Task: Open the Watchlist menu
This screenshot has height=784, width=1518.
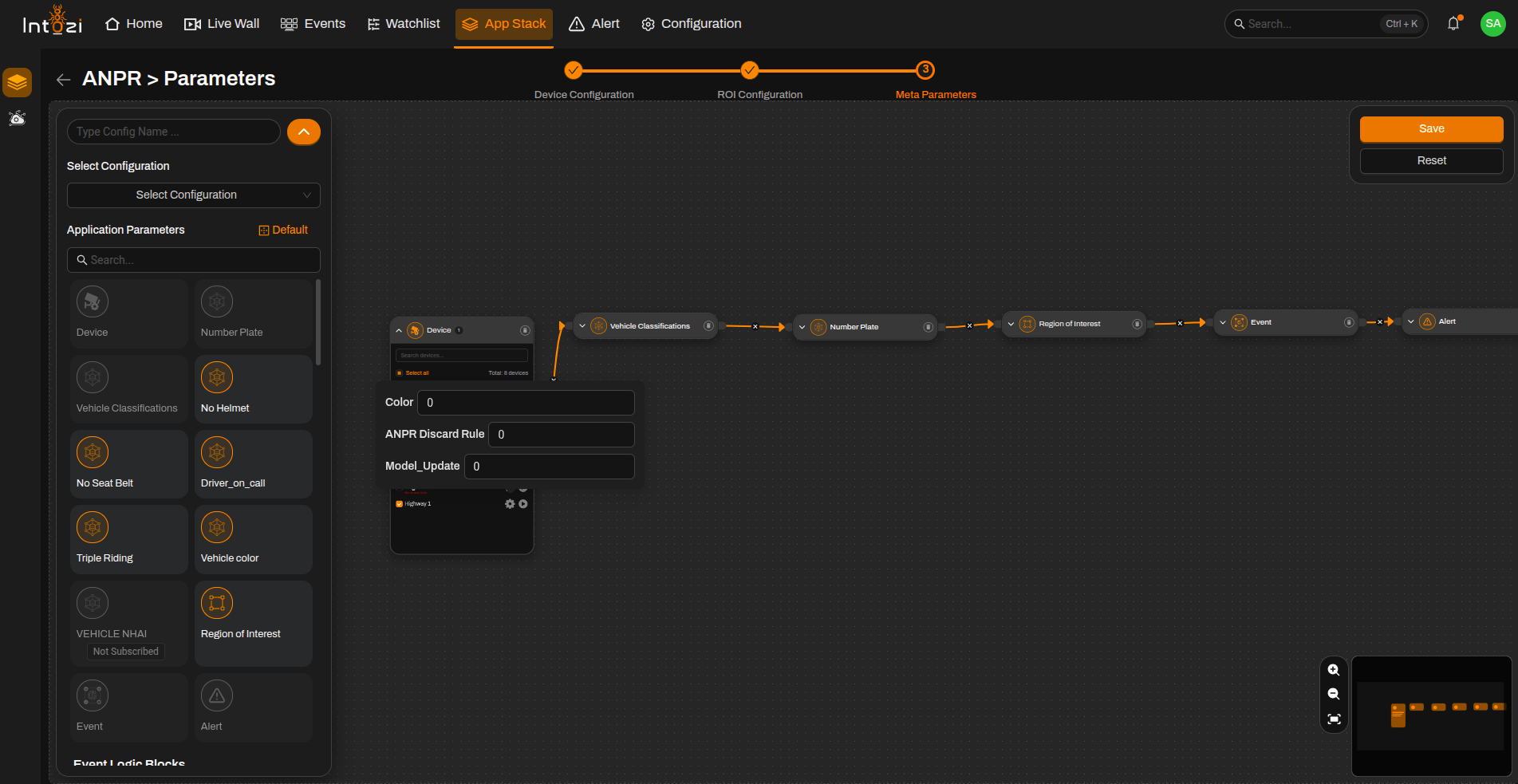Action: [x=403, y=24]
